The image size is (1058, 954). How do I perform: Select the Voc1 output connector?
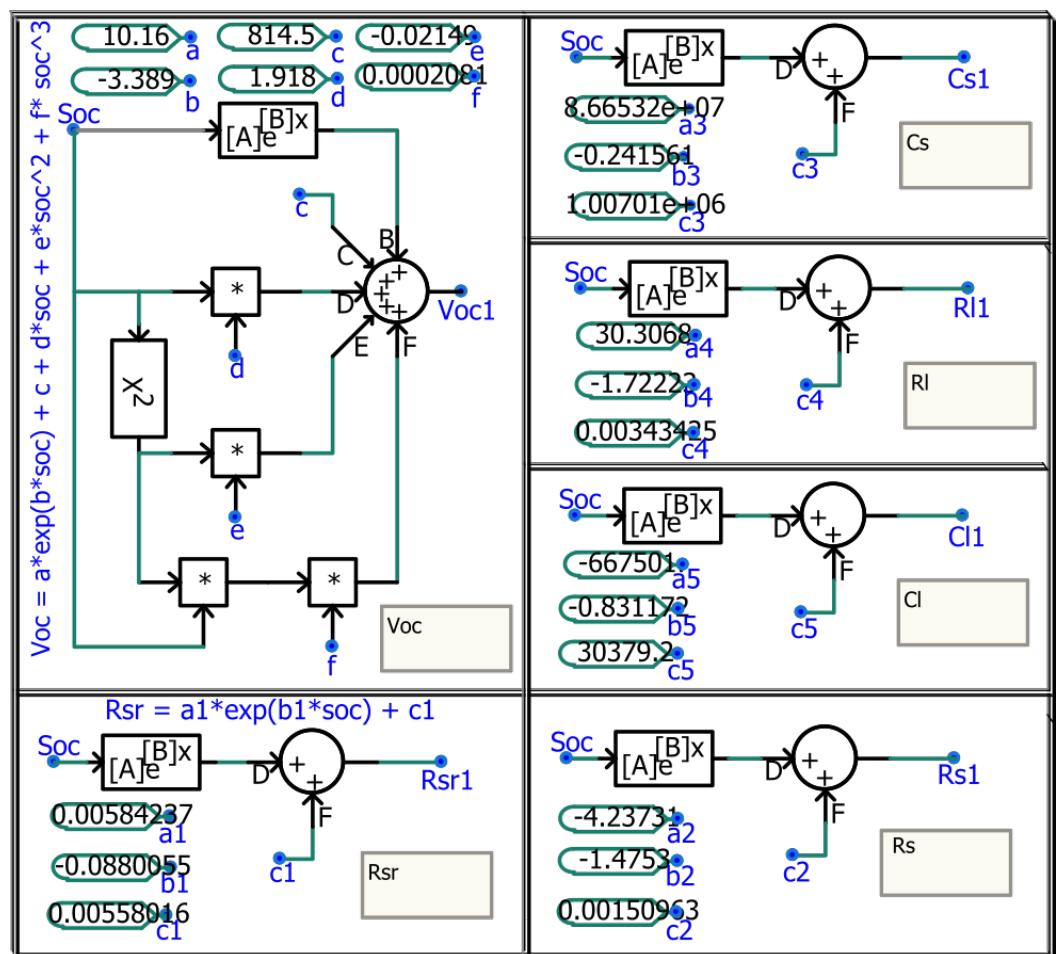[459, 289]
